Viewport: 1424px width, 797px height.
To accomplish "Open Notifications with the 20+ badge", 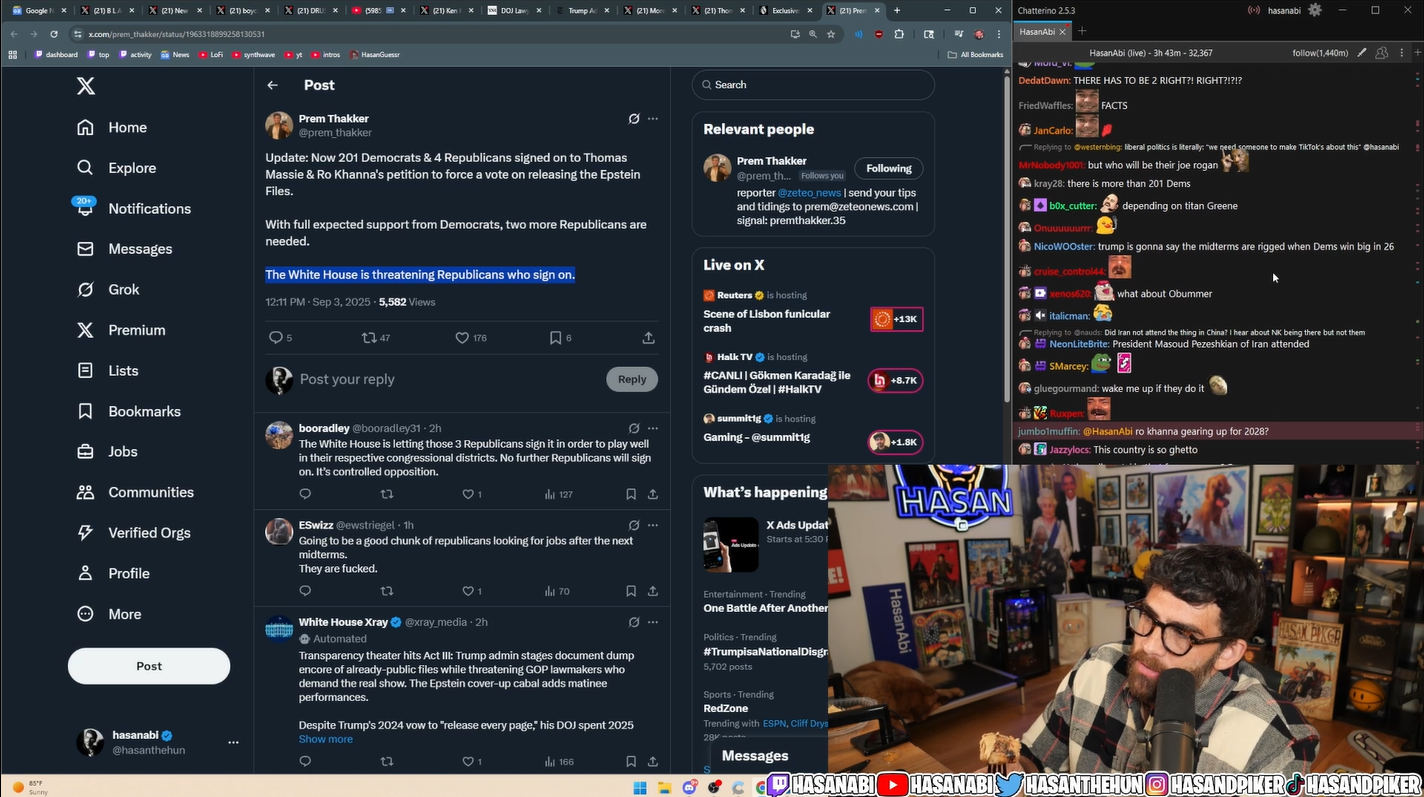I will tap(133, 208).
